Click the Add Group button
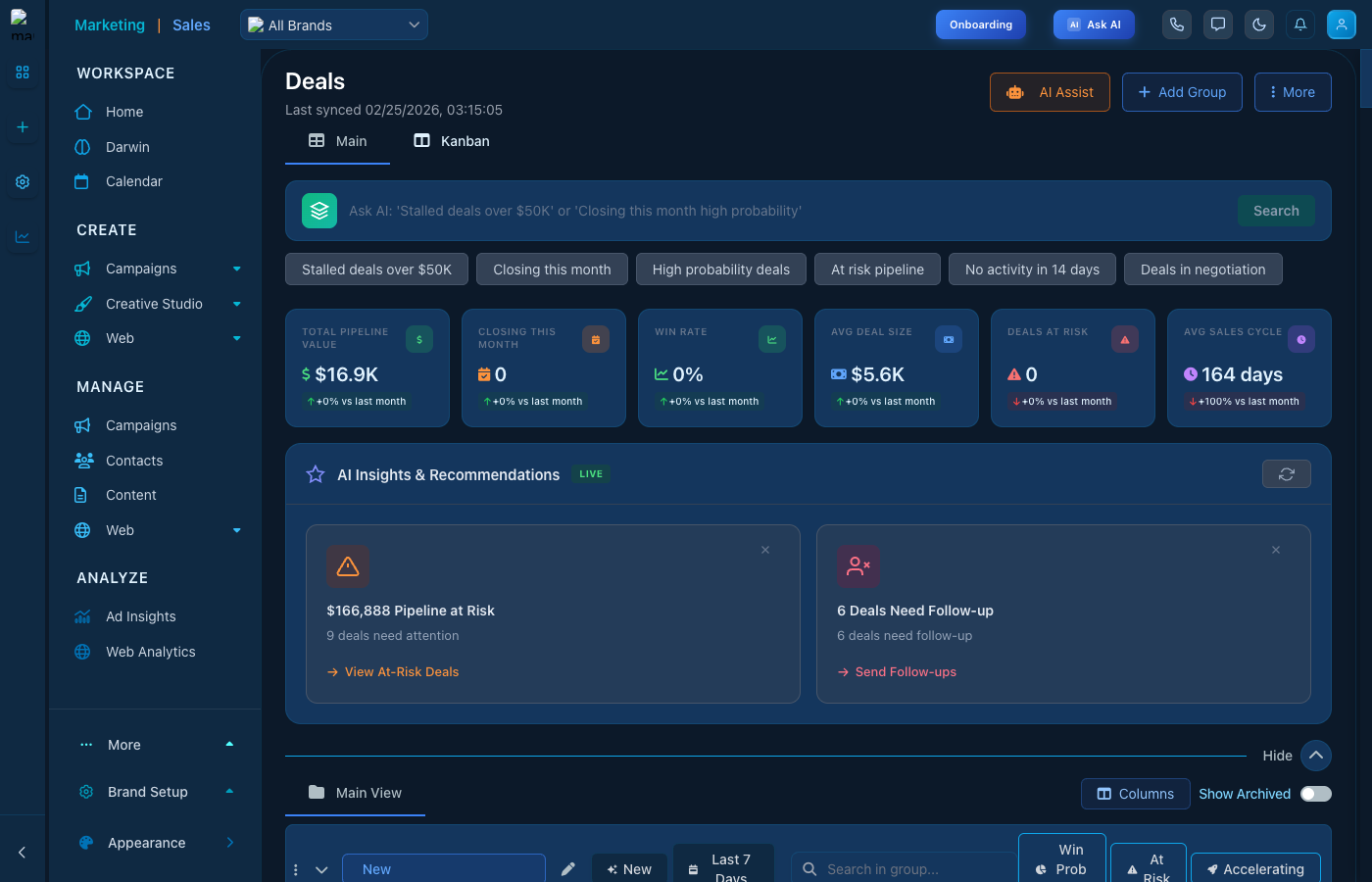Screen dimensions: 1372x882 pyautogui.click(x=1182, y=92)
